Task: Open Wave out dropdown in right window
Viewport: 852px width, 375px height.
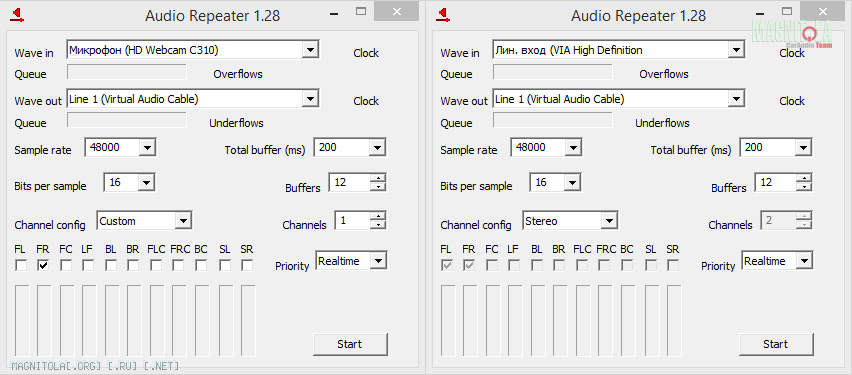Action: tap(736, 99)
